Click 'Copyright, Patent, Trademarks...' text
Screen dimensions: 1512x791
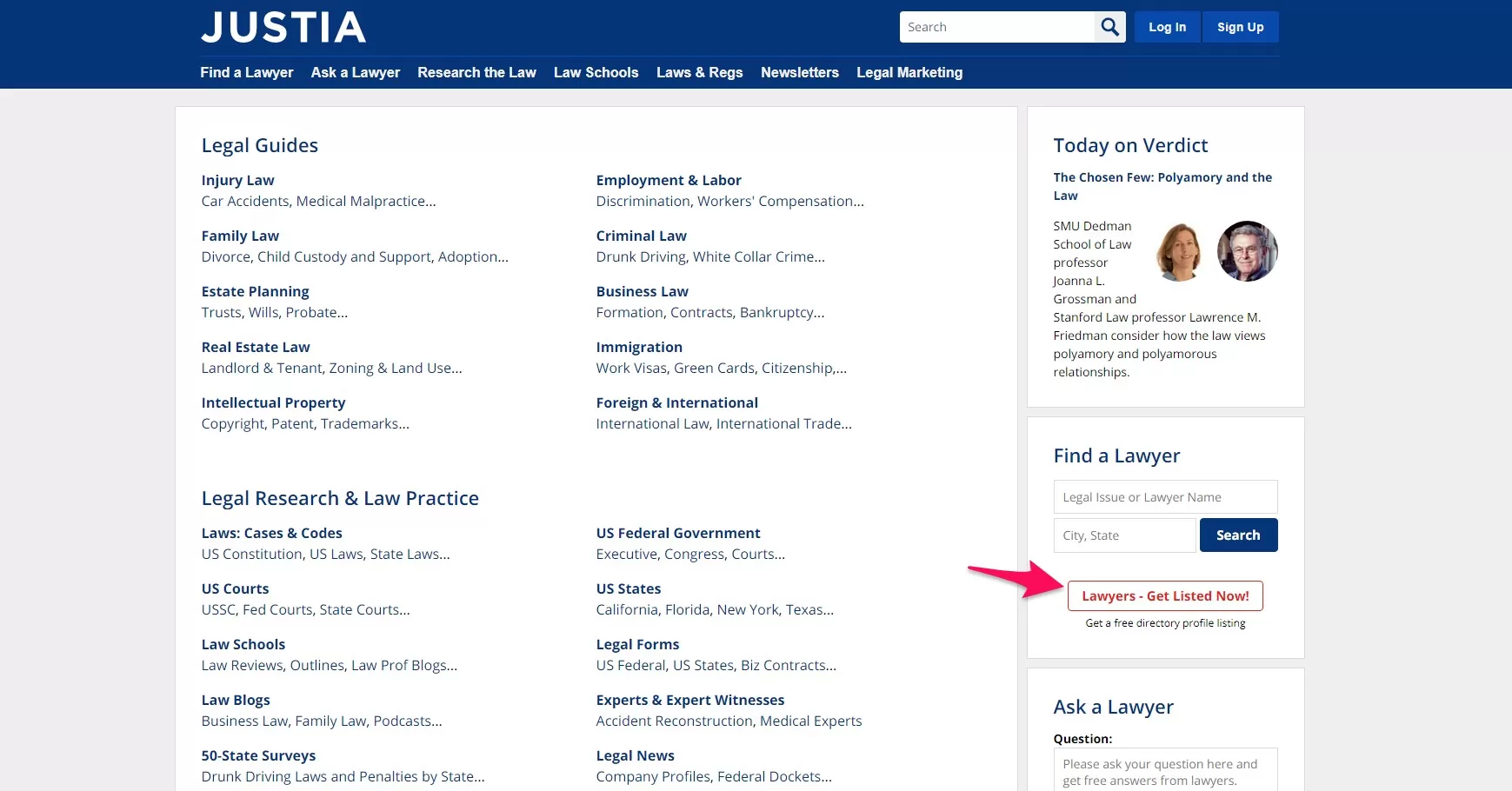(305, 423)
